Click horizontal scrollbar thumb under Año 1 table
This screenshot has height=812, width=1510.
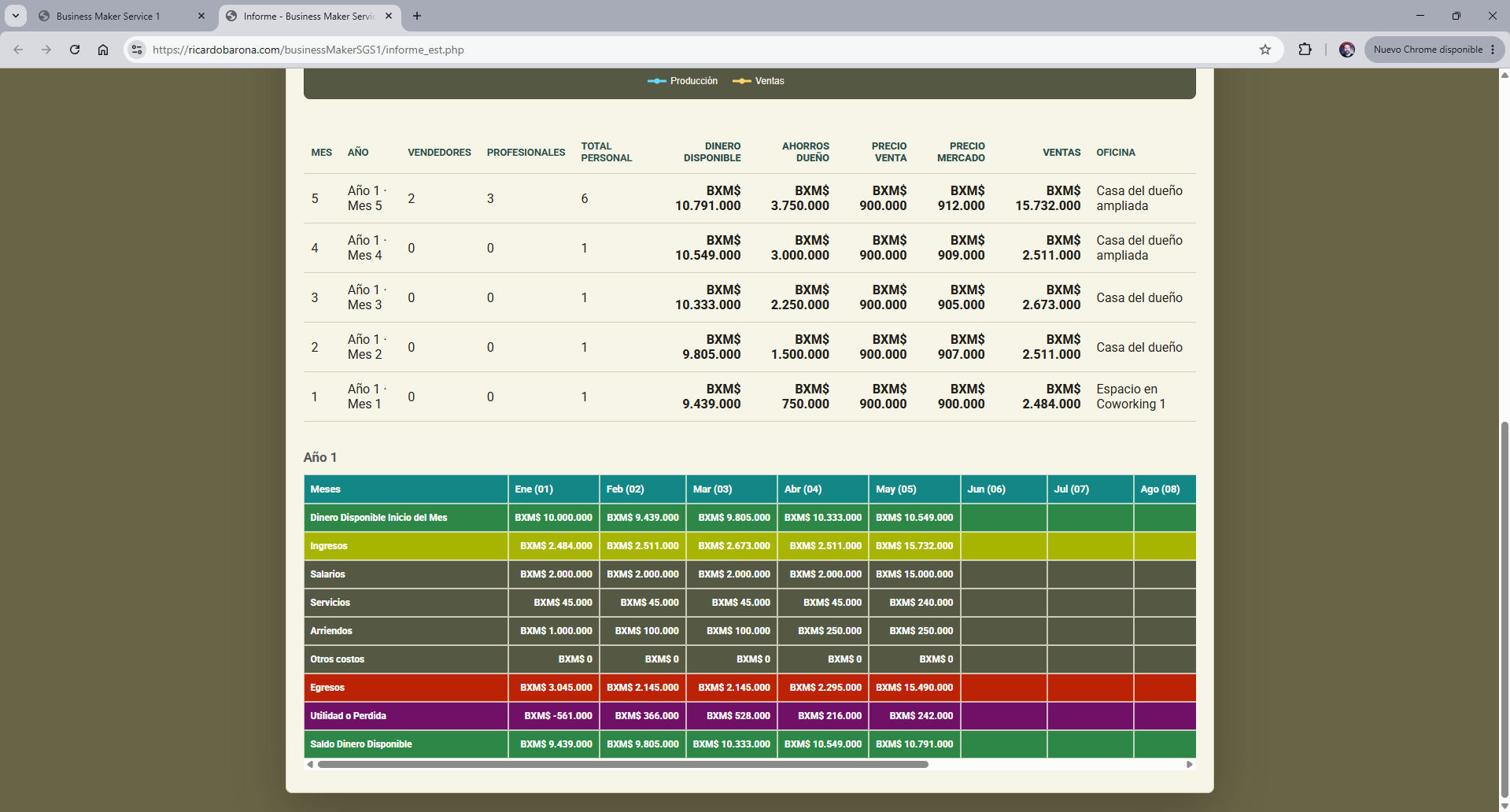point(622,765)
